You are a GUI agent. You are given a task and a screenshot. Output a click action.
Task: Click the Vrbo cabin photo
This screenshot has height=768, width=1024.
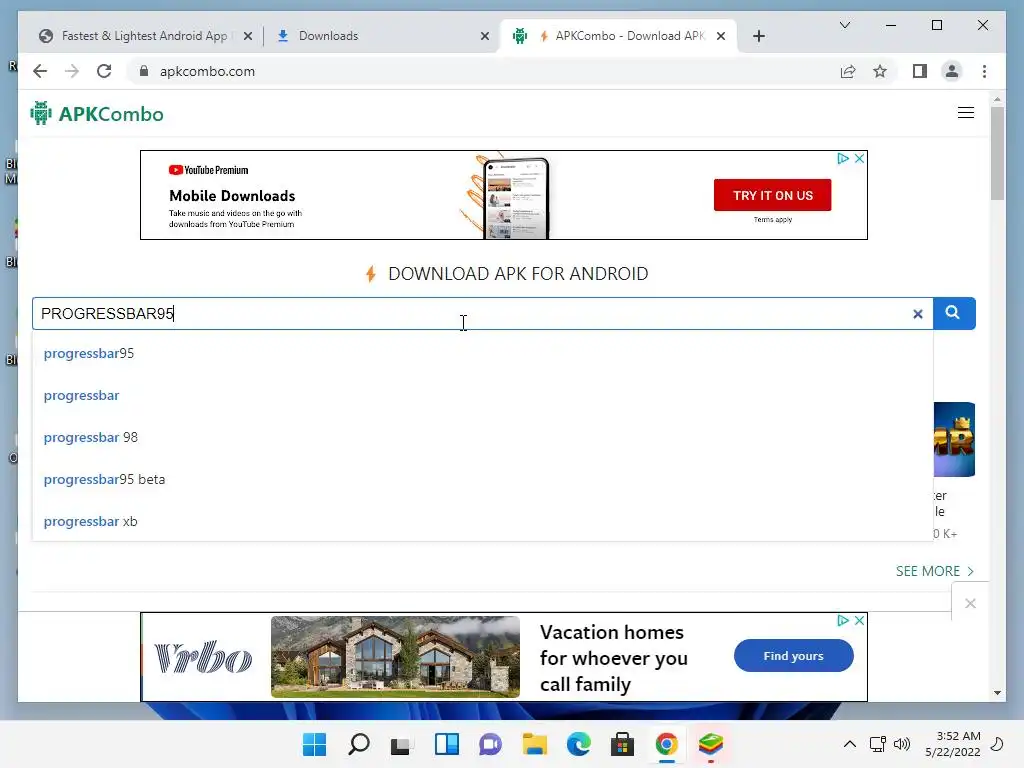(x=395, y=656)
